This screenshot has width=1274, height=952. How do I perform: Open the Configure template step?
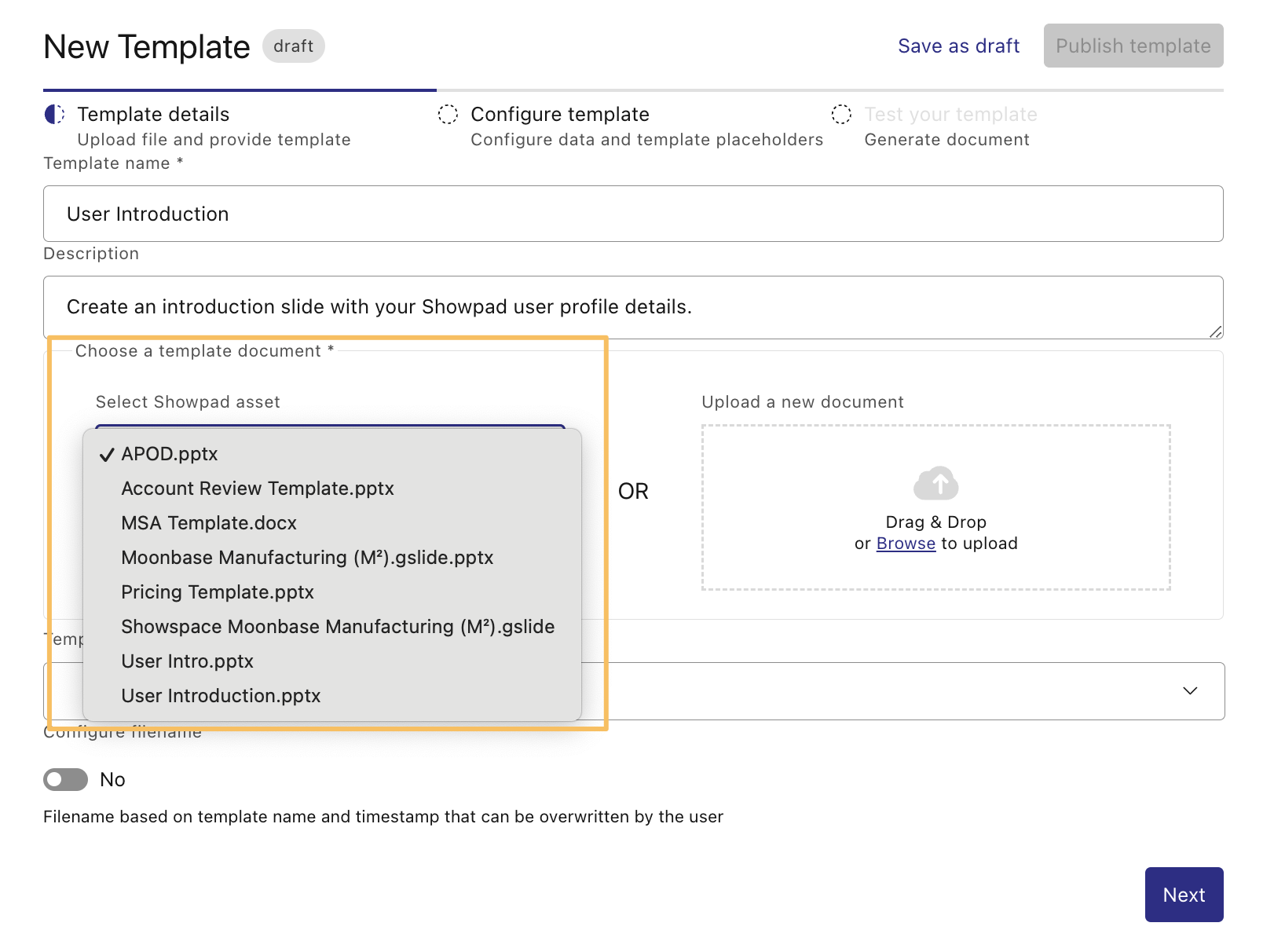pos(559,115)
